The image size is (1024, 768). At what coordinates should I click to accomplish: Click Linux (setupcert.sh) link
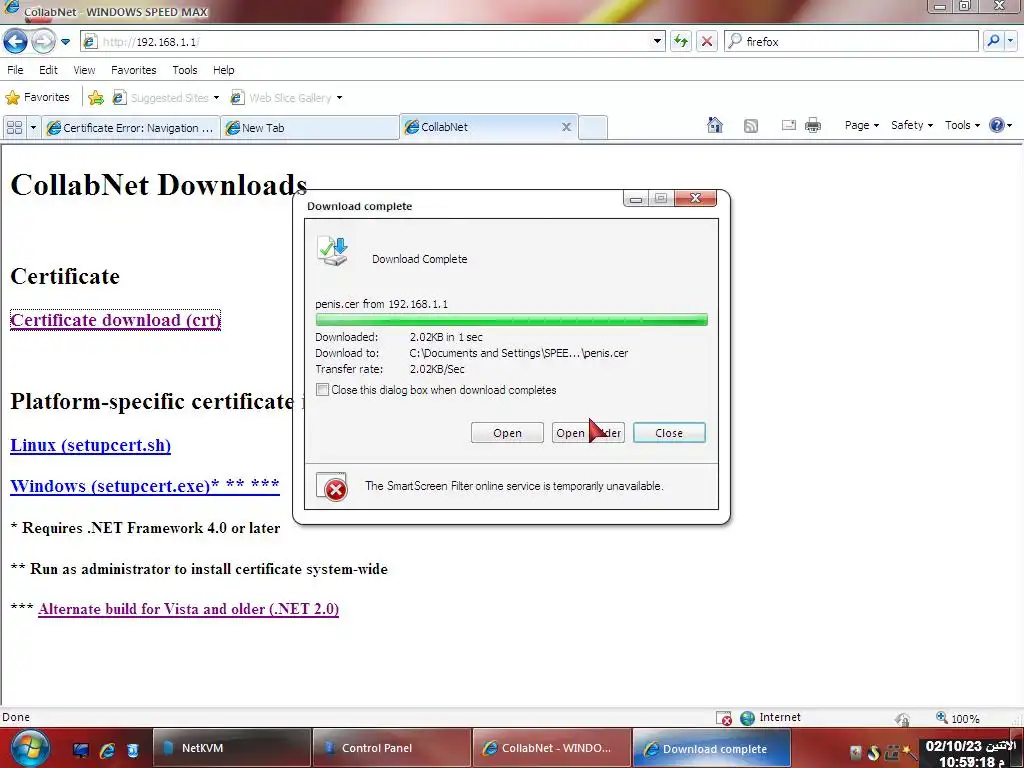pyautogui.click(x=91, y=445)
